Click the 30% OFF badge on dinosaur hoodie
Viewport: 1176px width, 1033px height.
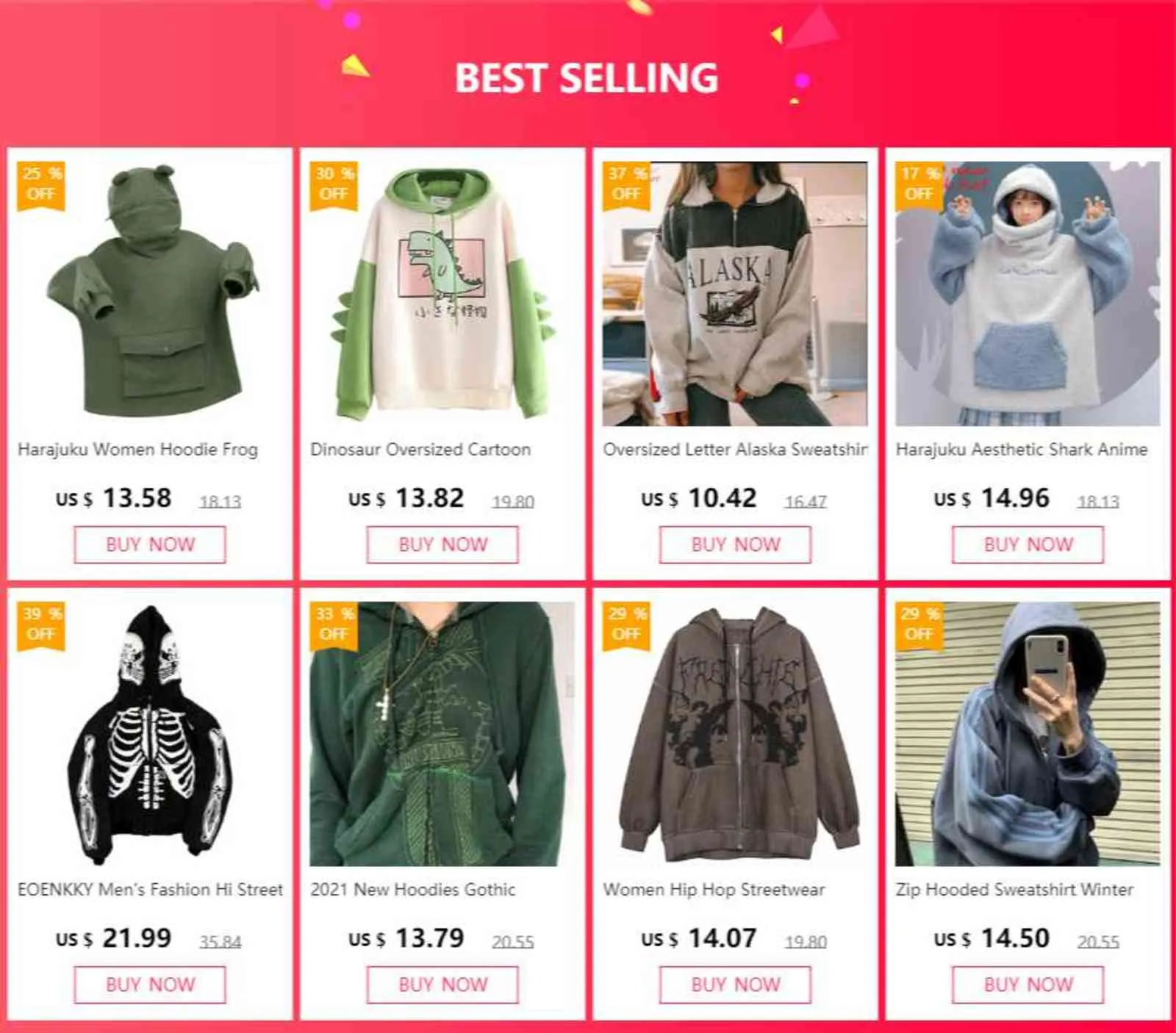point(334,185)
